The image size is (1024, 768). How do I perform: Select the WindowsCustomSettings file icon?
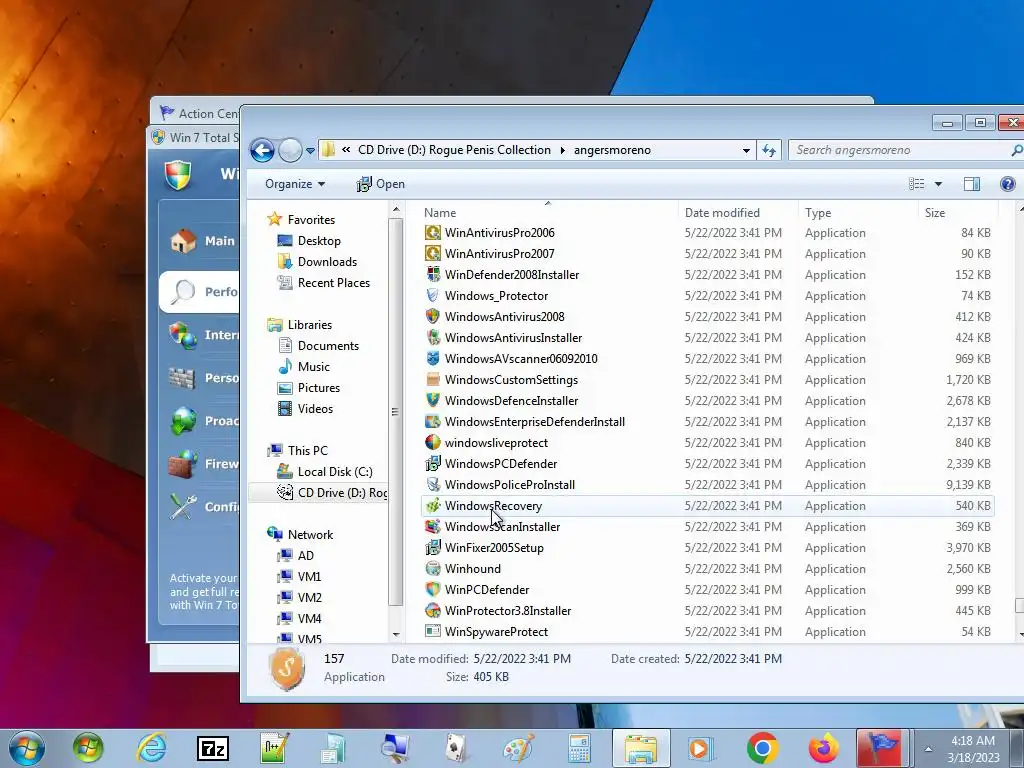pyautogui.click(x=432, y=379)
